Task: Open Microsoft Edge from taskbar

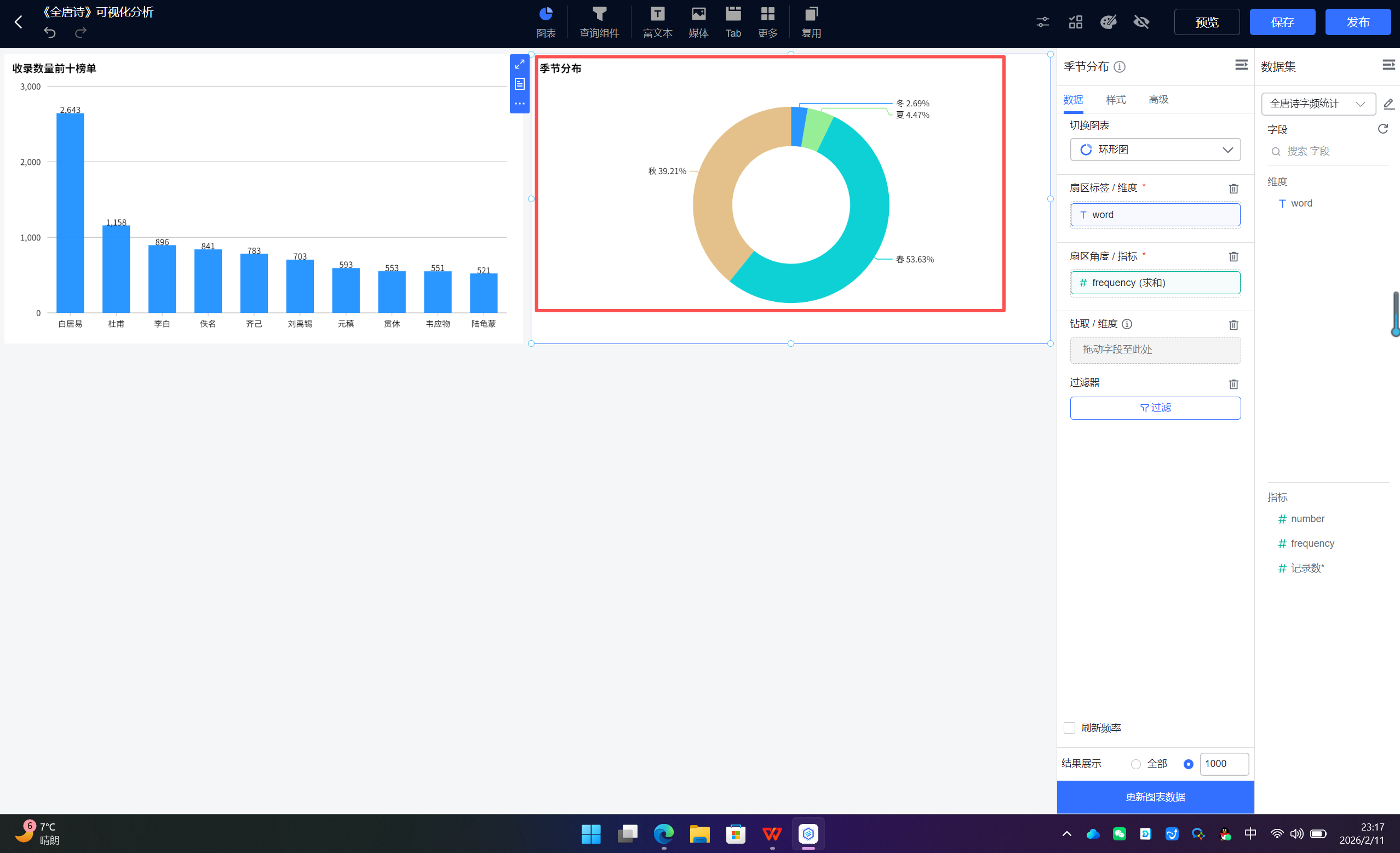Action: coord(663,834)
